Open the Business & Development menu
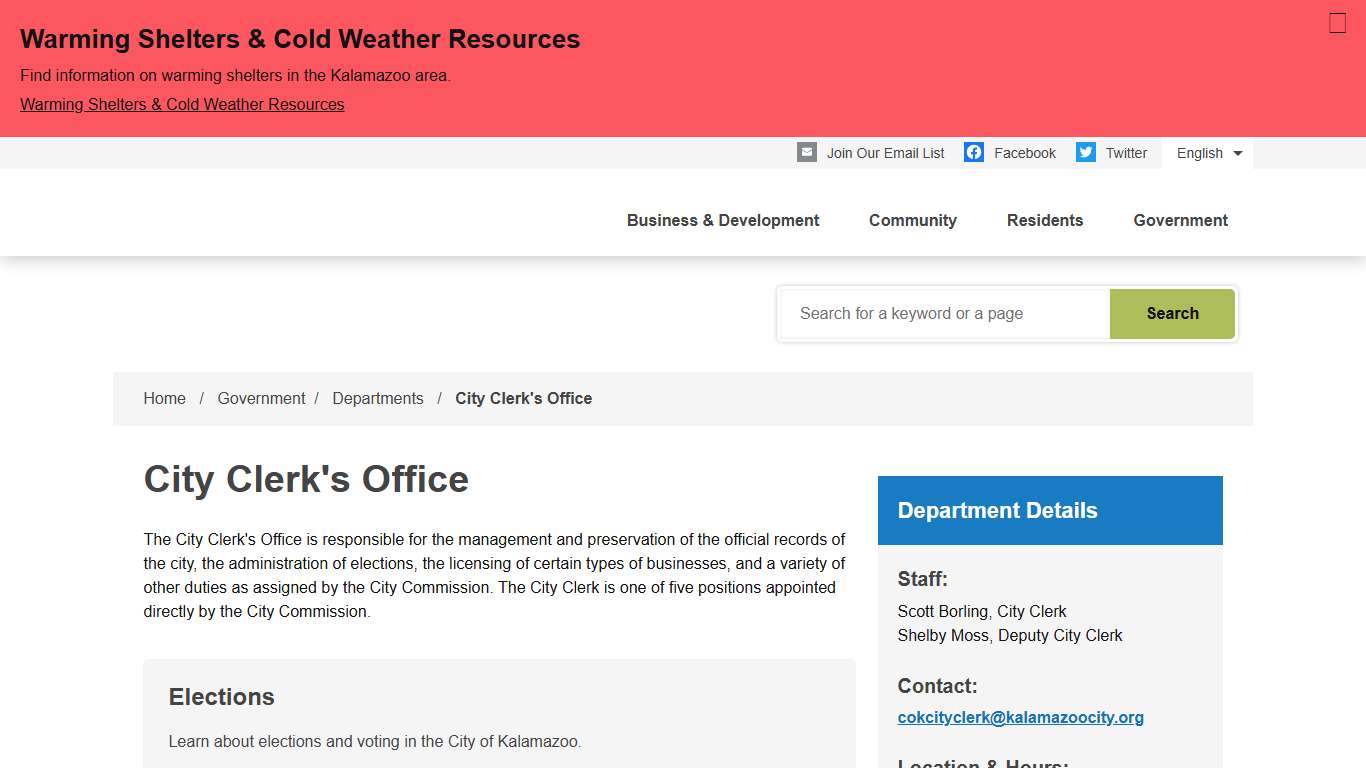The width and height of the screenshot is (1366, 768). (x=722, y=220)
